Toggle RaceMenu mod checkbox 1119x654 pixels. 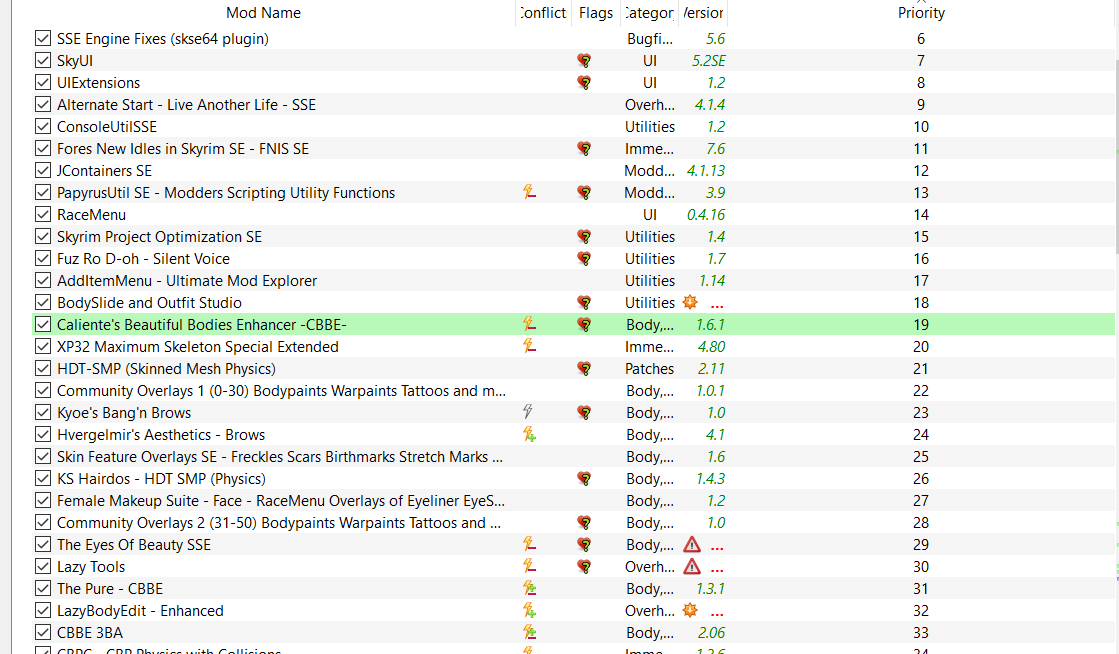pyautogui.click(x=43, y=214)
